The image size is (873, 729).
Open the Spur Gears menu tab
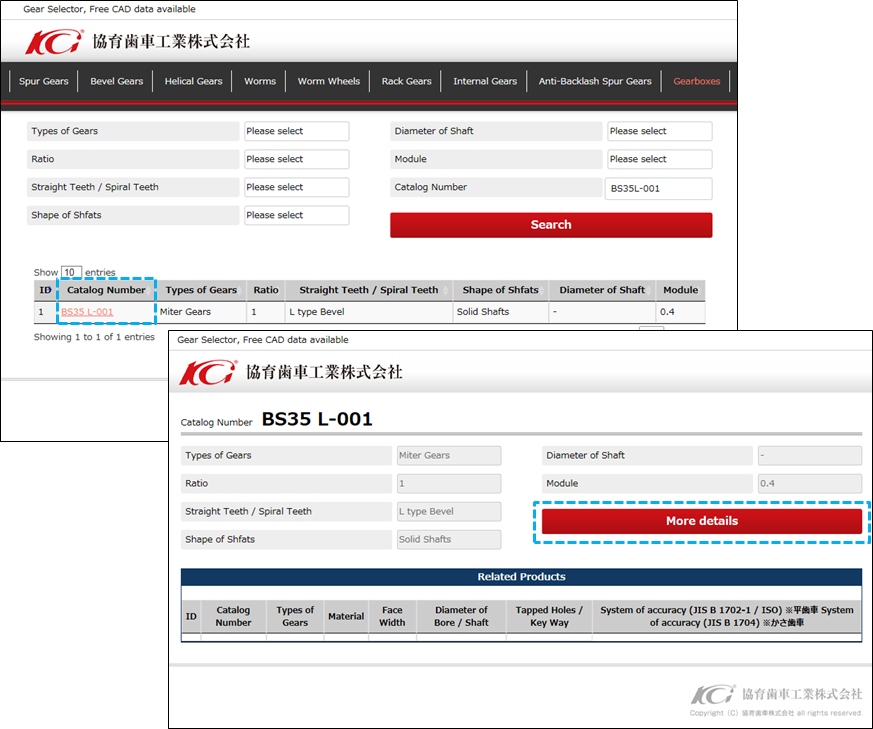44,81
